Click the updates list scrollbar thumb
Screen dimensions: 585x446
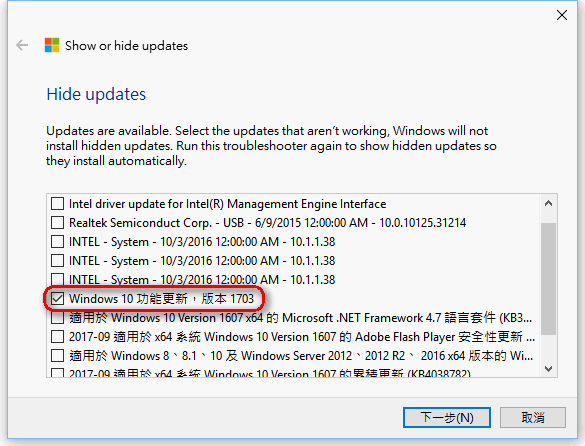pos(548,279)
